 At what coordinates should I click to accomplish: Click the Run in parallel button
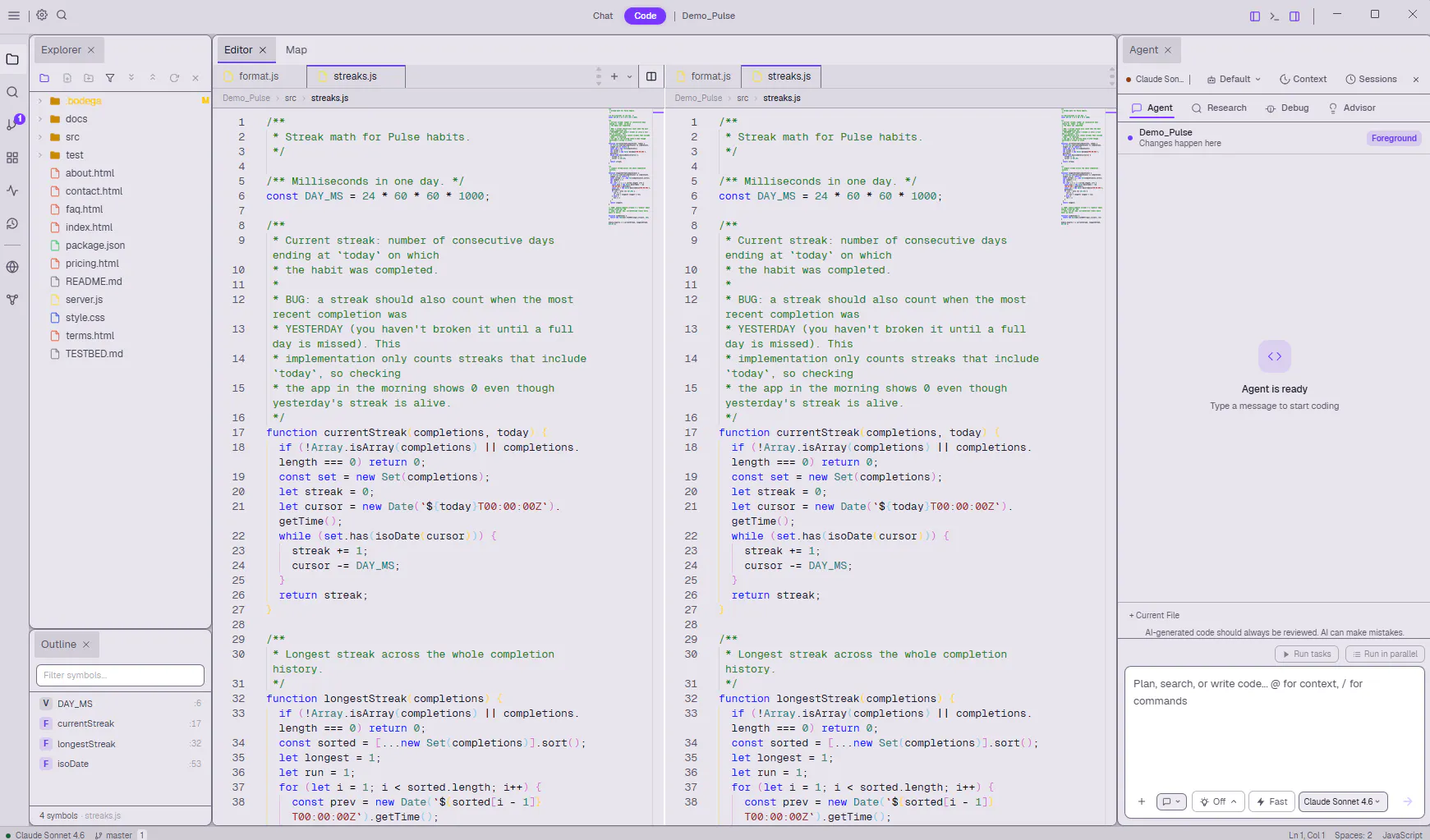click(1385, 654)
